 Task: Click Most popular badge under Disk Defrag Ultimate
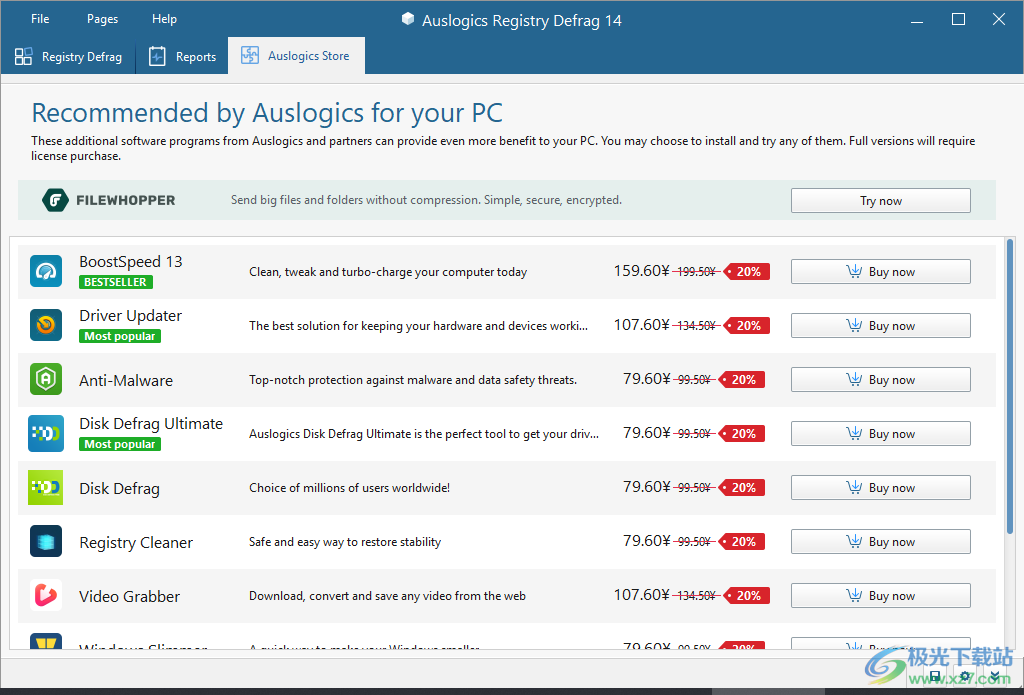click(x=120, y=444)
